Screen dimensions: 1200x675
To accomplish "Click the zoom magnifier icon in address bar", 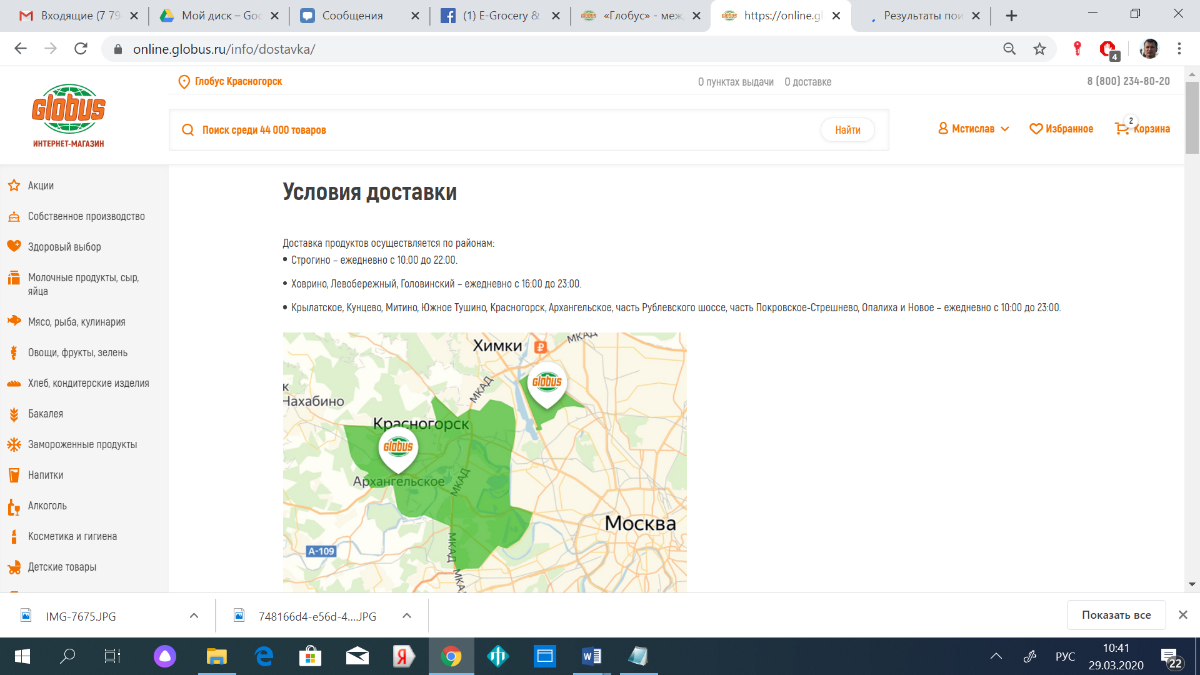I will click(1011, 48).
